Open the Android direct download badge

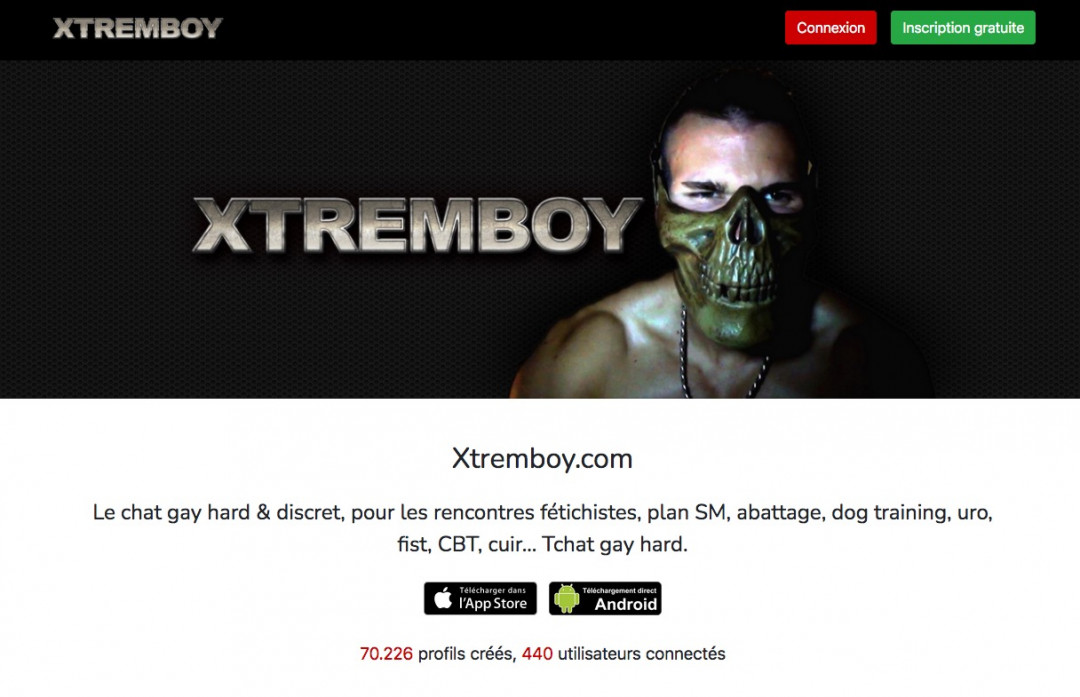pyautogui.click(x=605, y=599)
